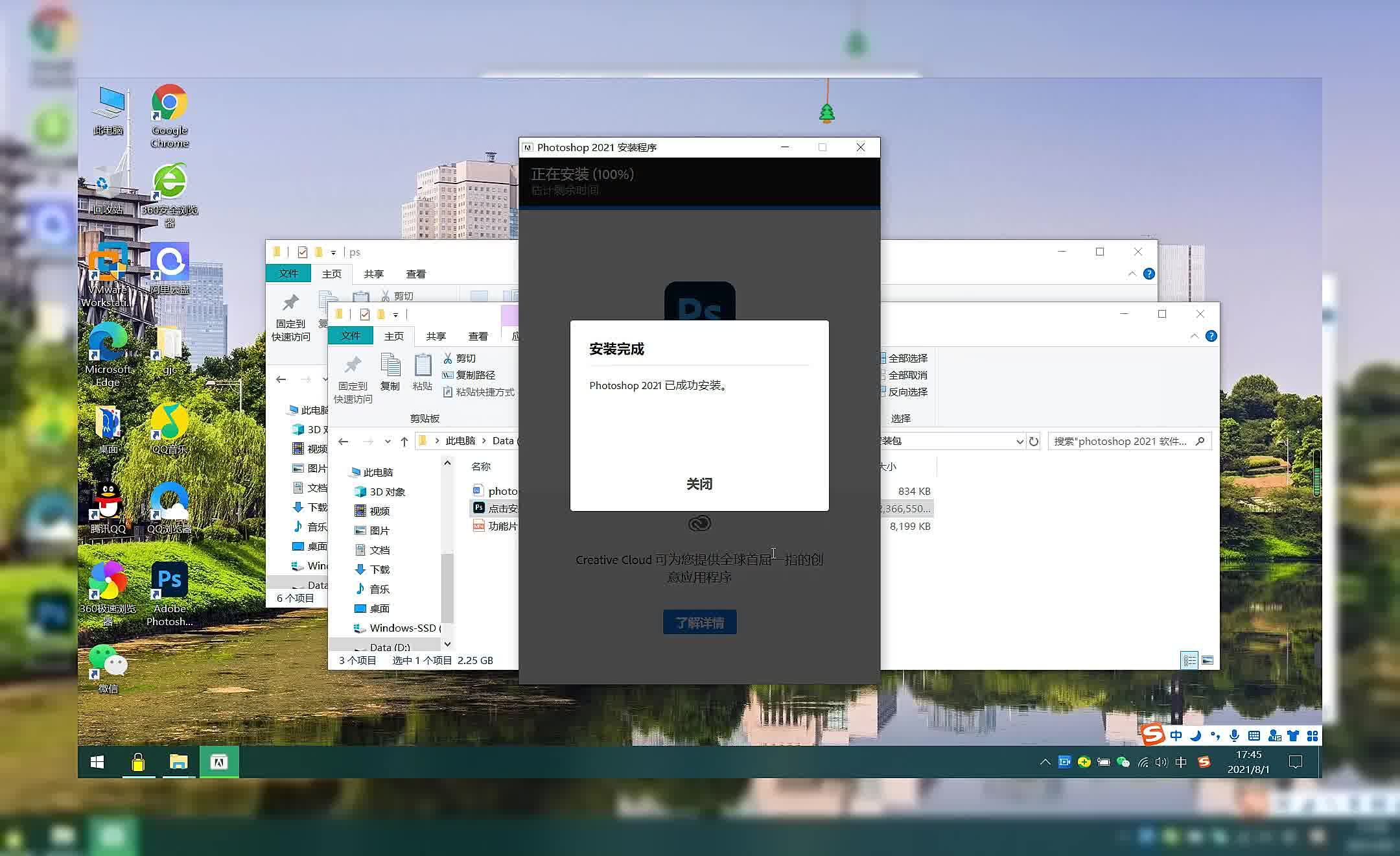Switch to large icons view toggle
Viewport: 1400px width, 856px height.
coord(1207,660)
